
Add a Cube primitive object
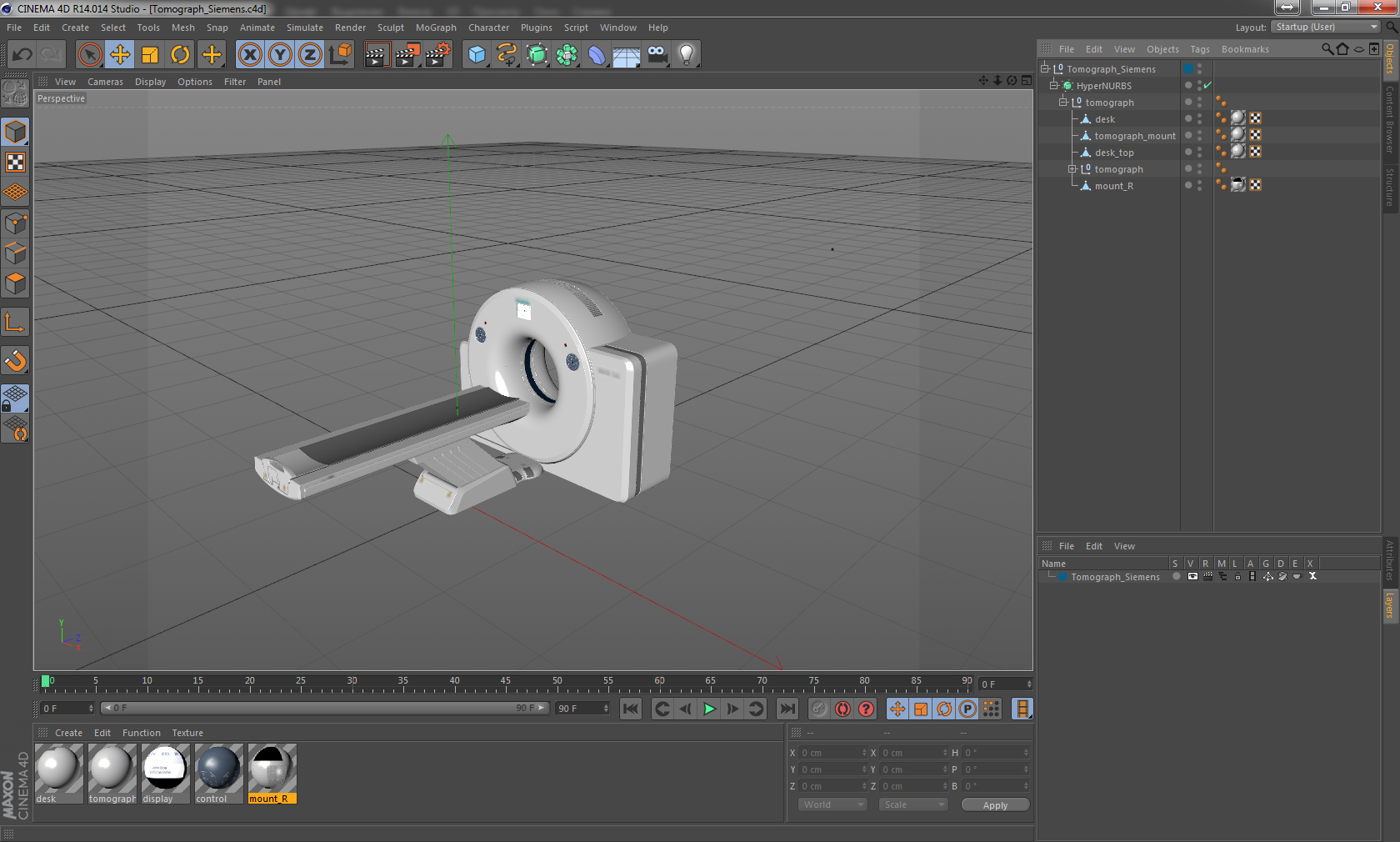click(477, 55)
